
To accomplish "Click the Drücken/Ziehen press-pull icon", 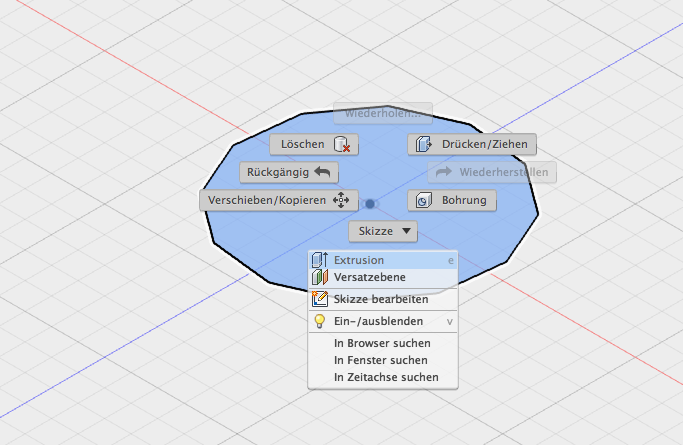I will click(423, 144).
